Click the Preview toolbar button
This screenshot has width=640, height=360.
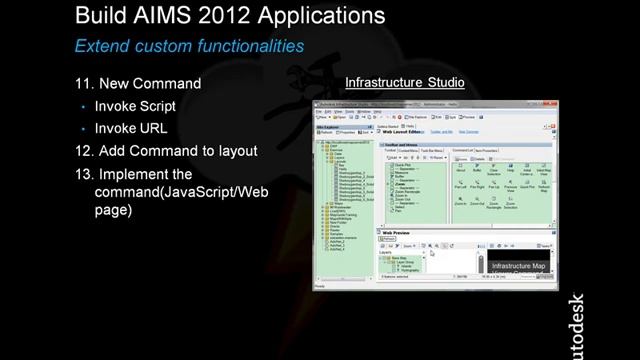tap(467, 117)
